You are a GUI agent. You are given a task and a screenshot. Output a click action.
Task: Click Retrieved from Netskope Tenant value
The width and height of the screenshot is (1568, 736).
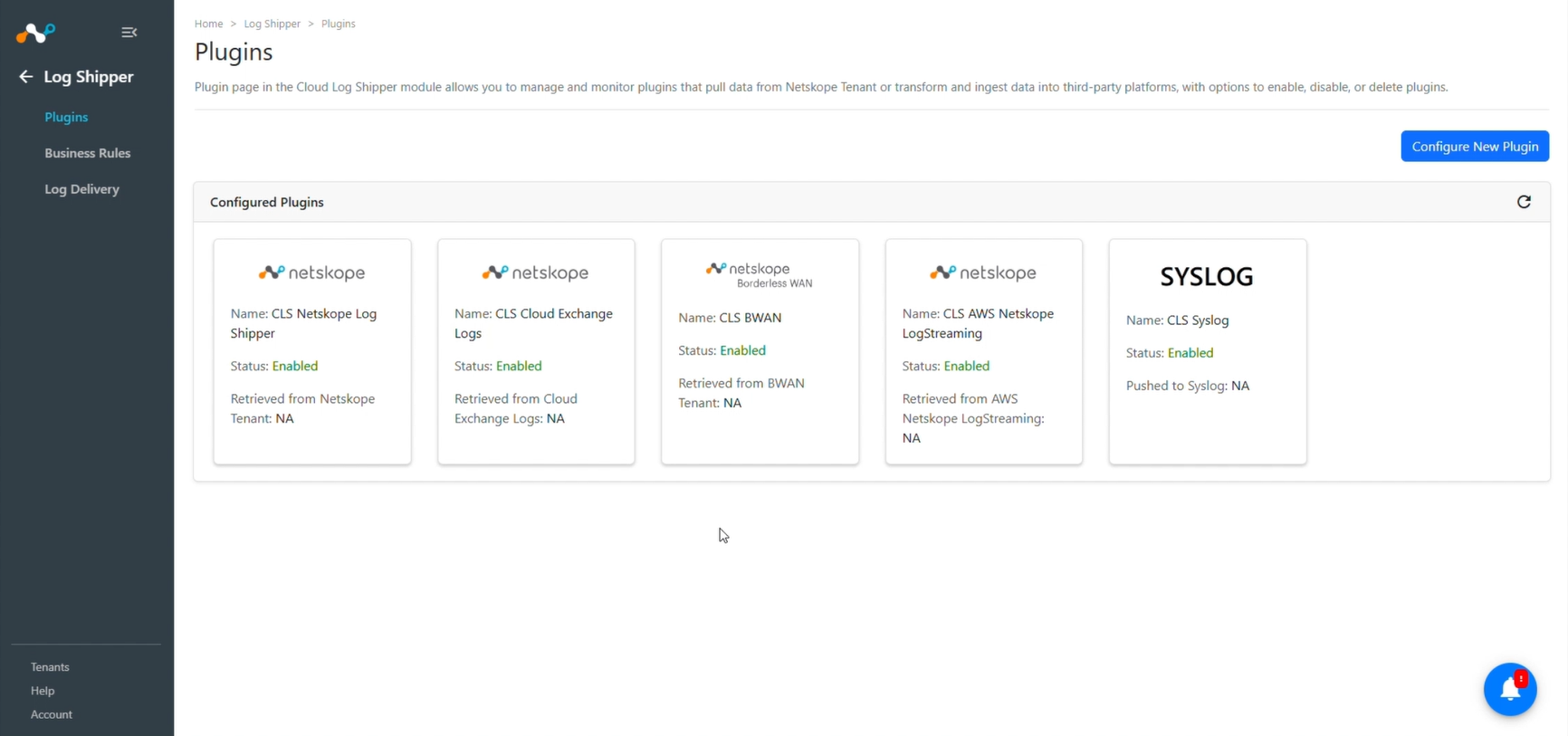(x=284, y=418)
